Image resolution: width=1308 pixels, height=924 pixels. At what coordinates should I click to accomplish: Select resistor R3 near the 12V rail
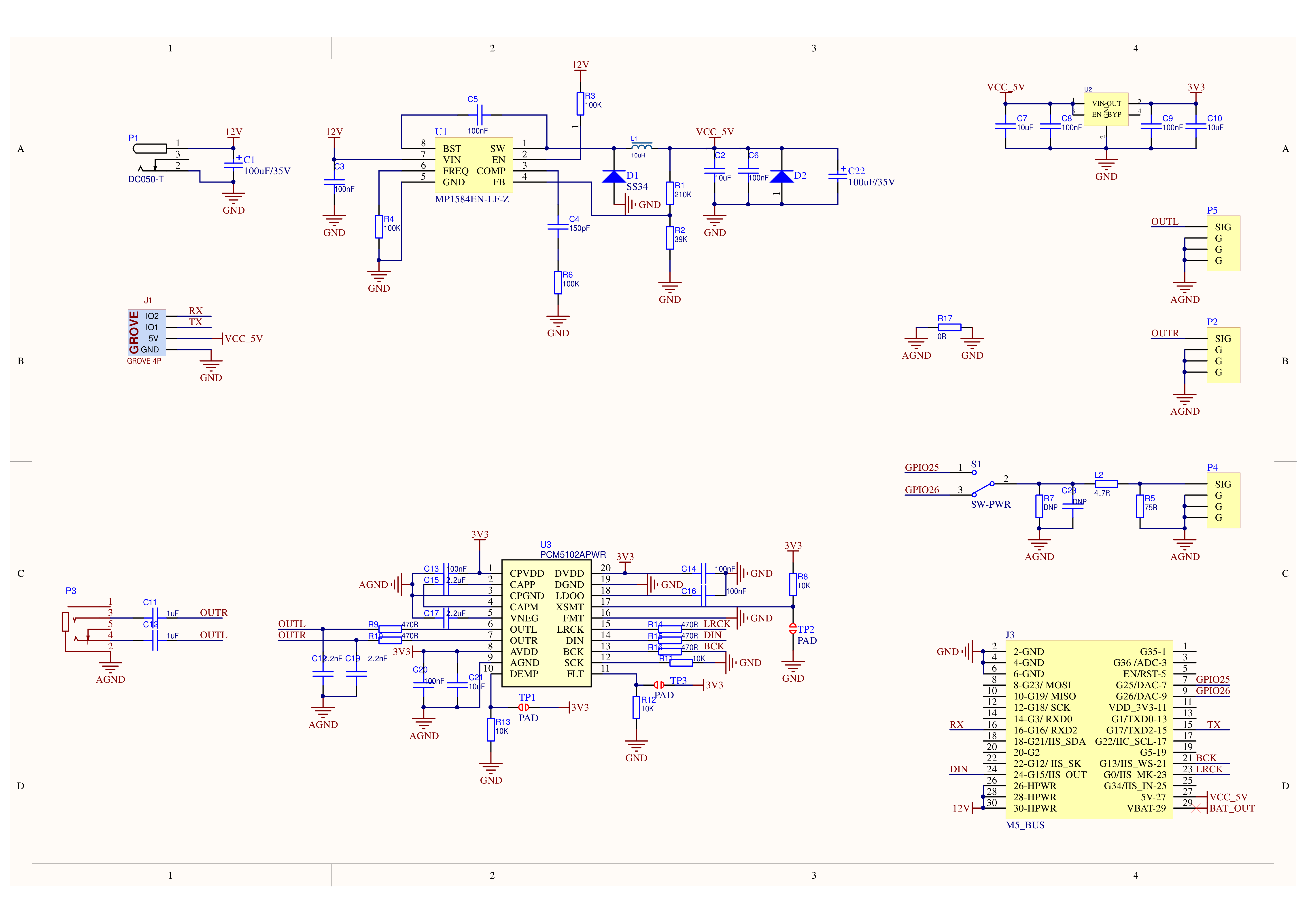[580, 104]
